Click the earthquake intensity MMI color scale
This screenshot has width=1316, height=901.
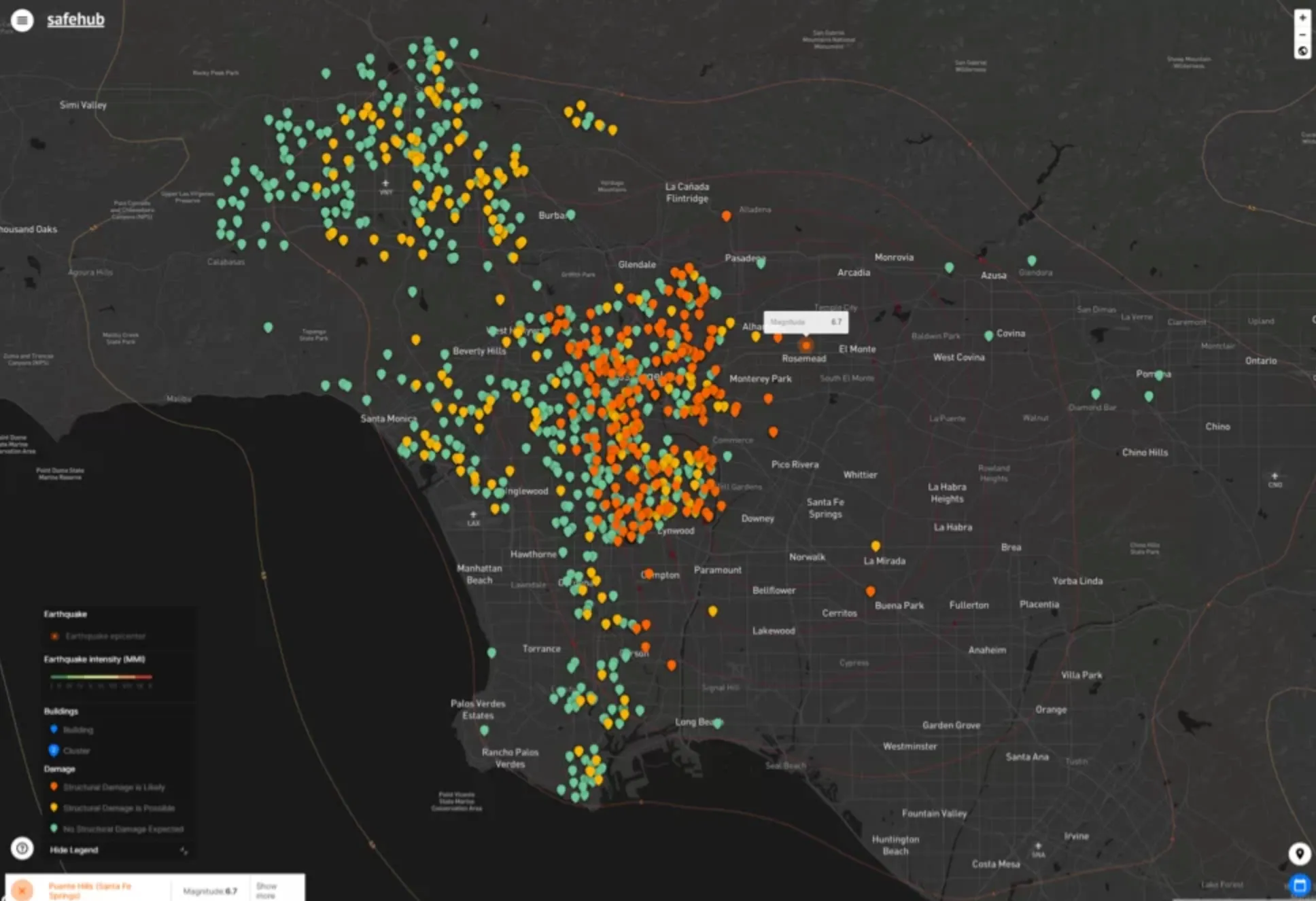tap(101, 677)
